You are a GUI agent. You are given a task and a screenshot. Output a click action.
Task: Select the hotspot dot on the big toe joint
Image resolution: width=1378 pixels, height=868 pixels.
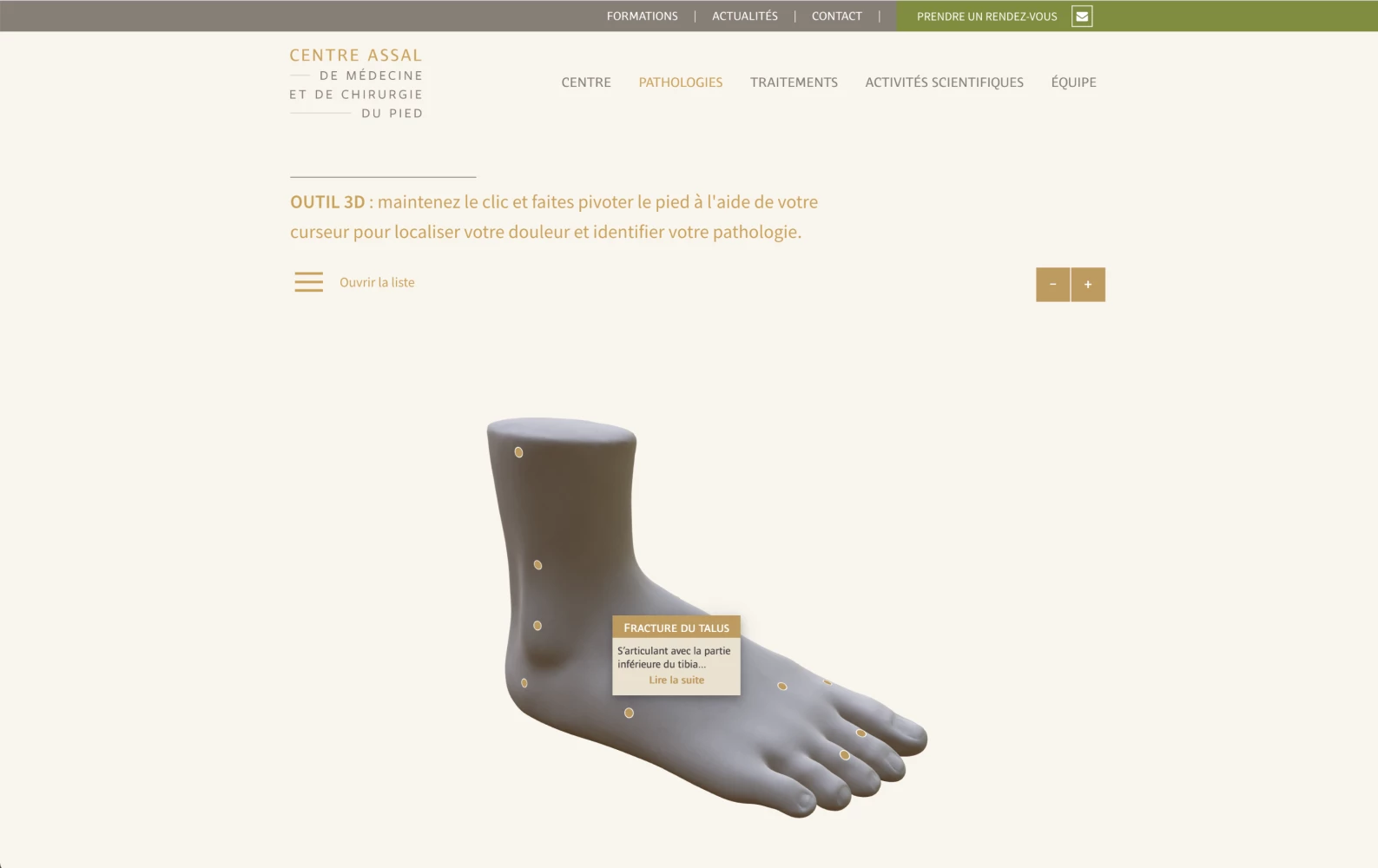pyautogui.click(x=844, y=755)
